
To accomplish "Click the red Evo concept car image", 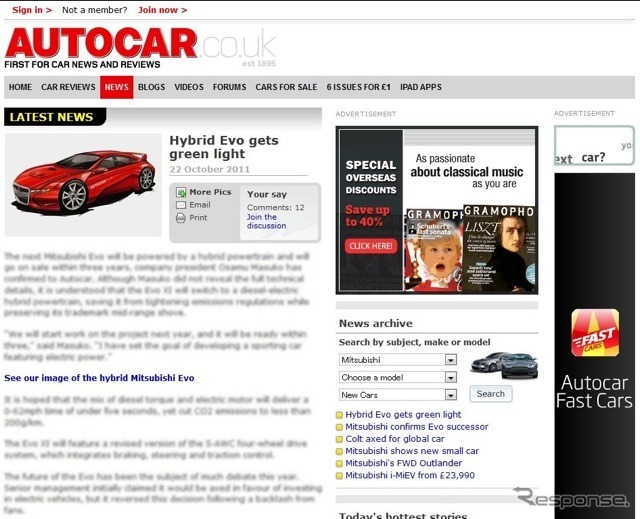I will coord(83,185).
